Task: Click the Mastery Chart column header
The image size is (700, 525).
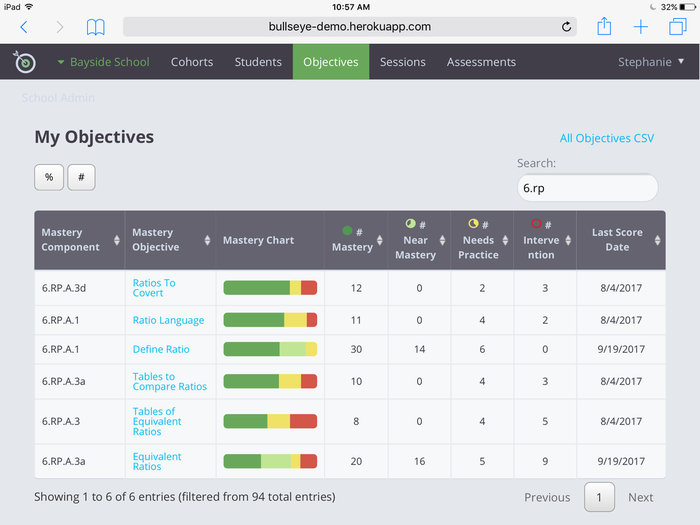Action: point(270,240)
